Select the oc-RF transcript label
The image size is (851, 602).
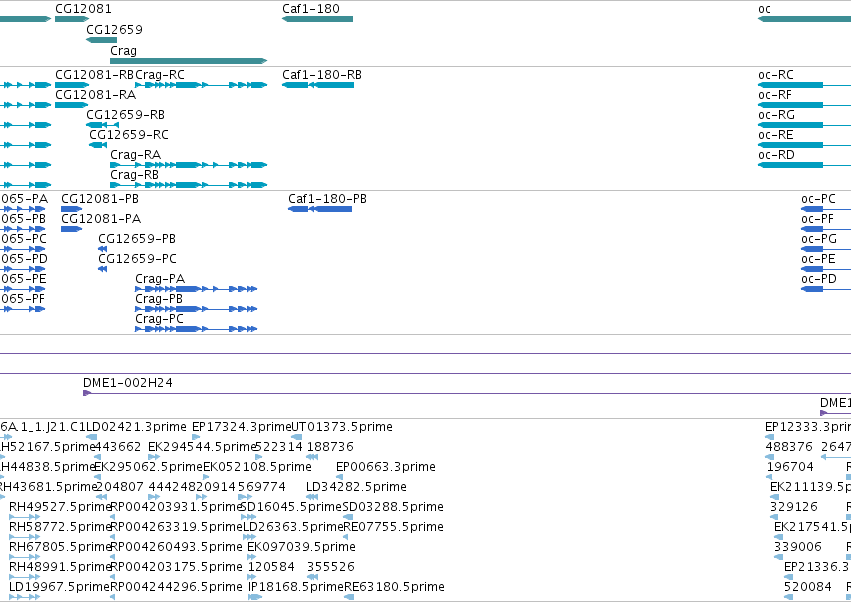[775, 94]
